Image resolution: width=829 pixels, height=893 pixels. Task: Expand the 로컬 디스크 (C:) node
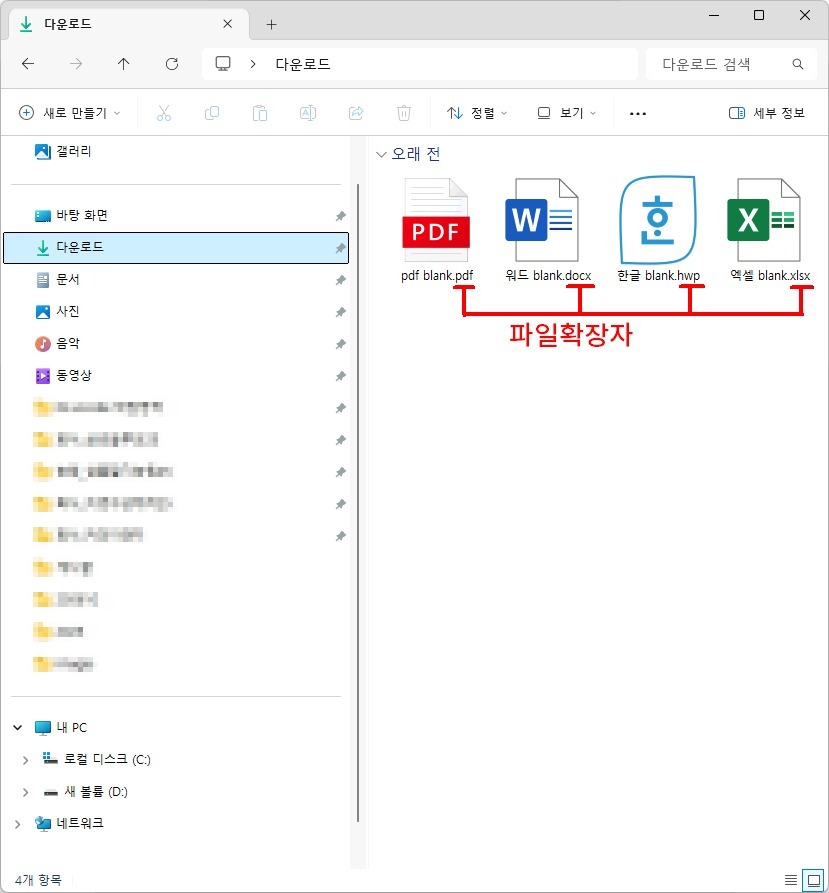pos(25,760)
